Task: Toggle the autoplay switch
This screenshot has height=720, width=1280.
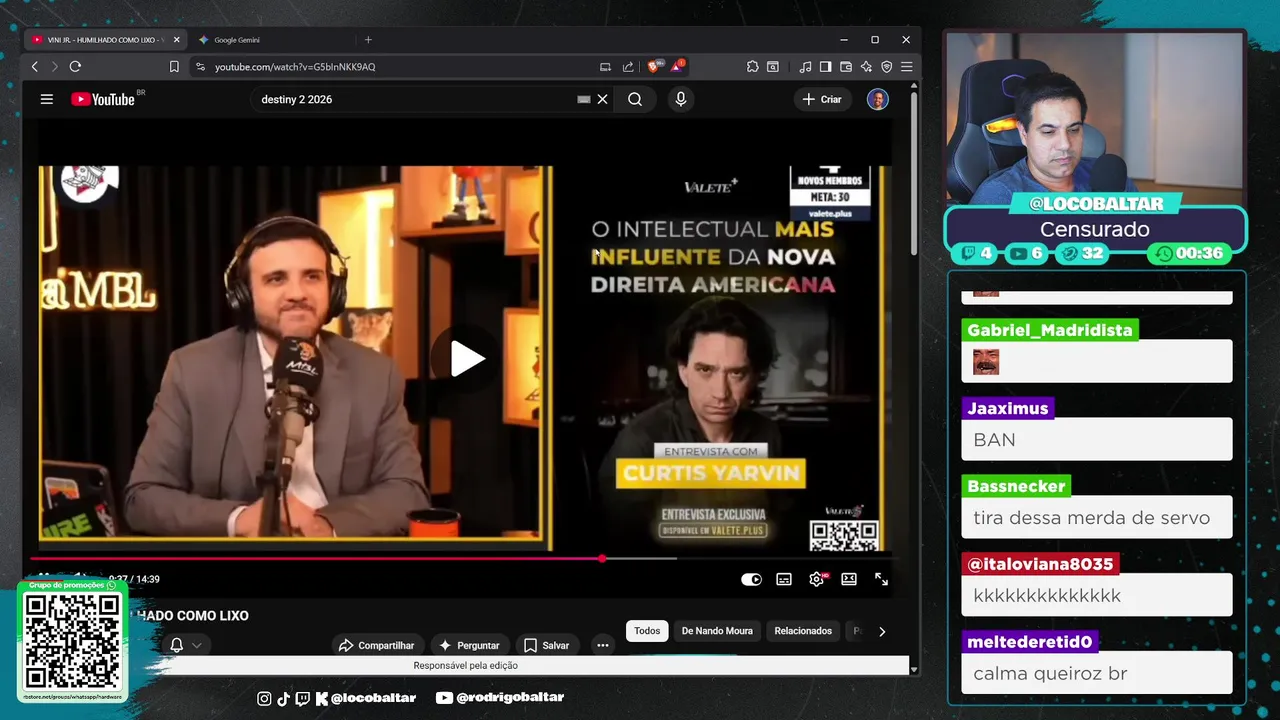Action: (751, 579)
